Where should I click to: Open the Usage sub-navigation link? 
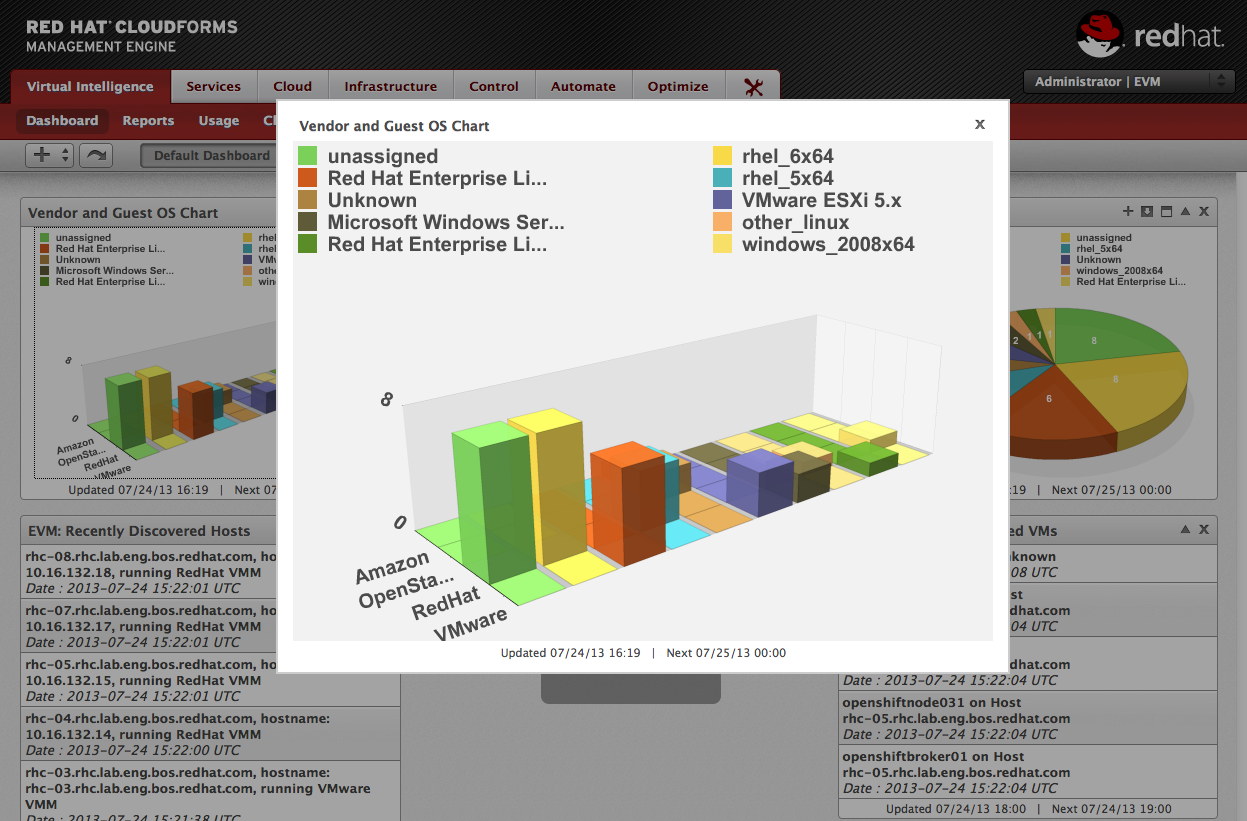(218, 121)
